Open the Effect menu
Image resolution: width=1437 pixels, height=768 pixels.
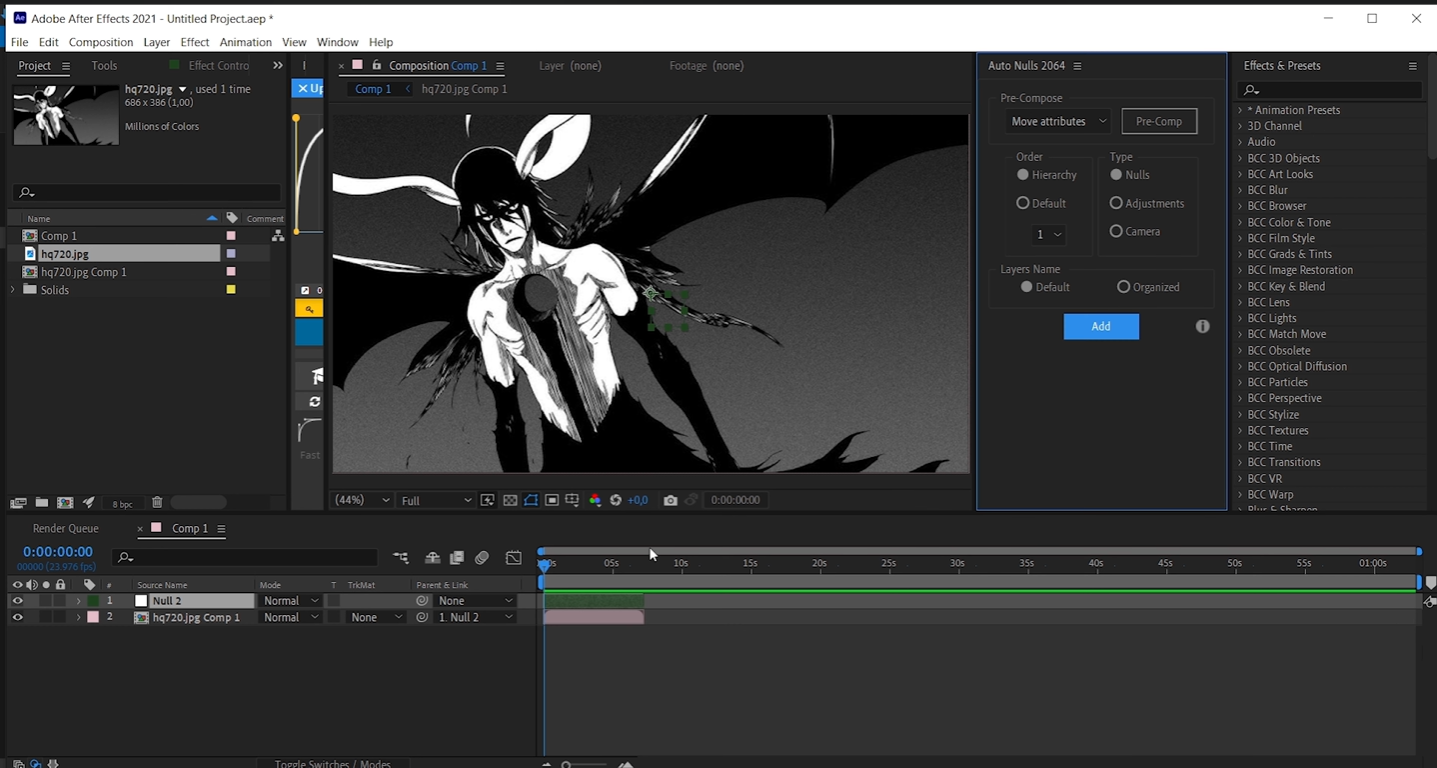[x=195, y=42]
